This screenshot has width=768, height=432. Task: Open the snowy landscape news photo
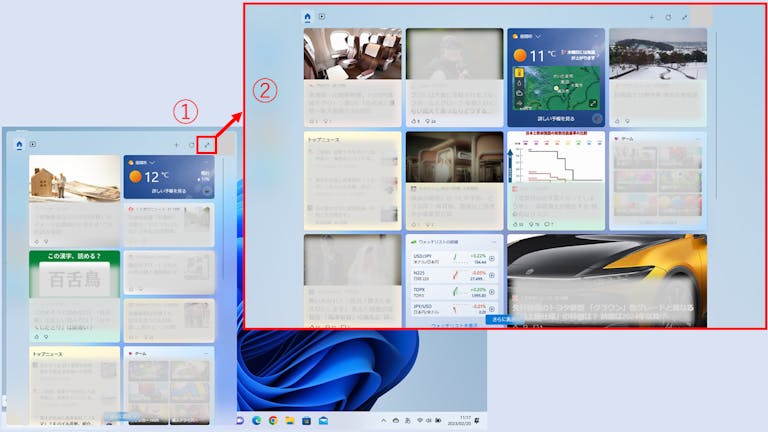[658, 53]
